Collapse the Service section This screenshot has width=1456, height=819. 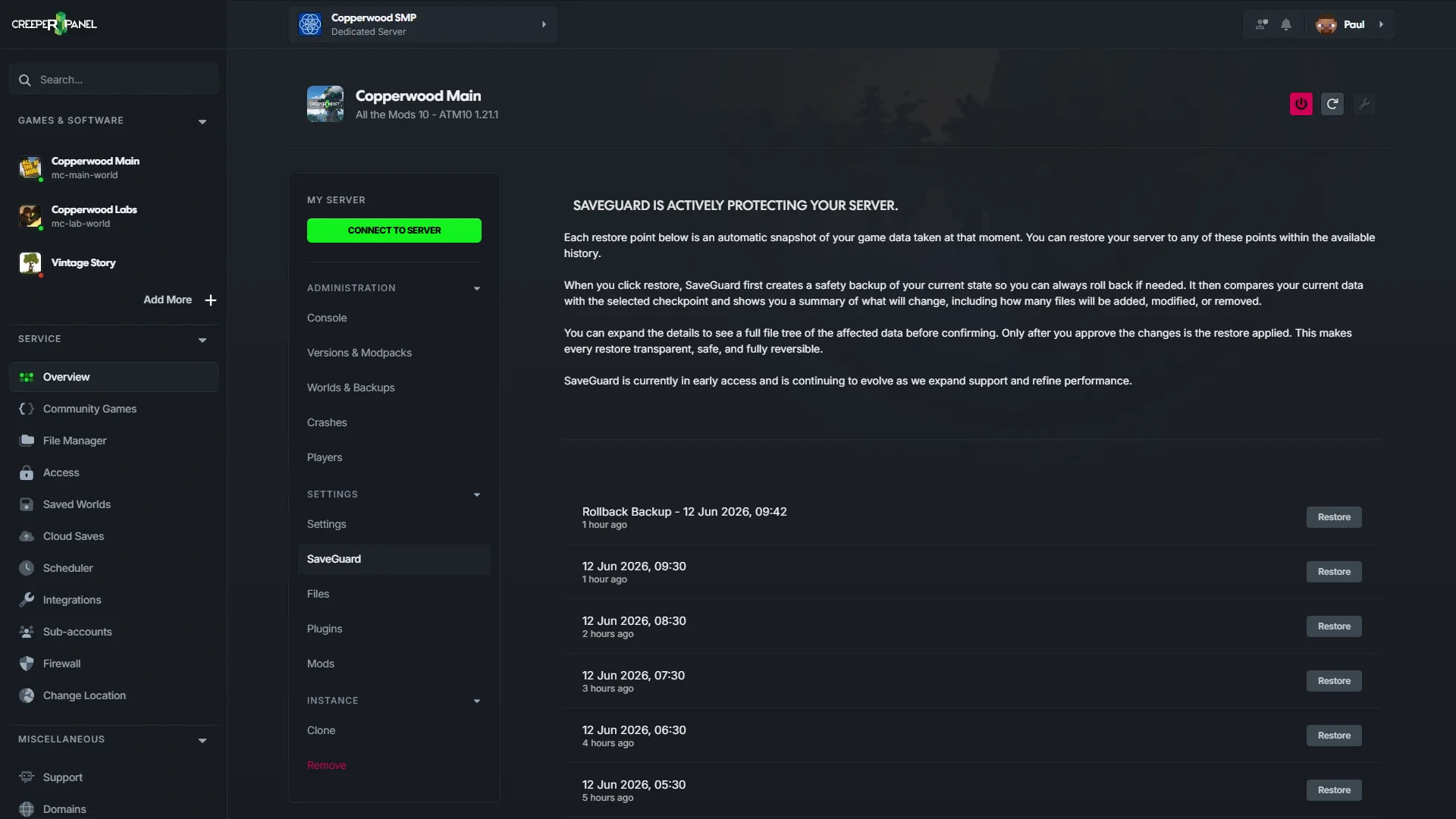point(202,340)
